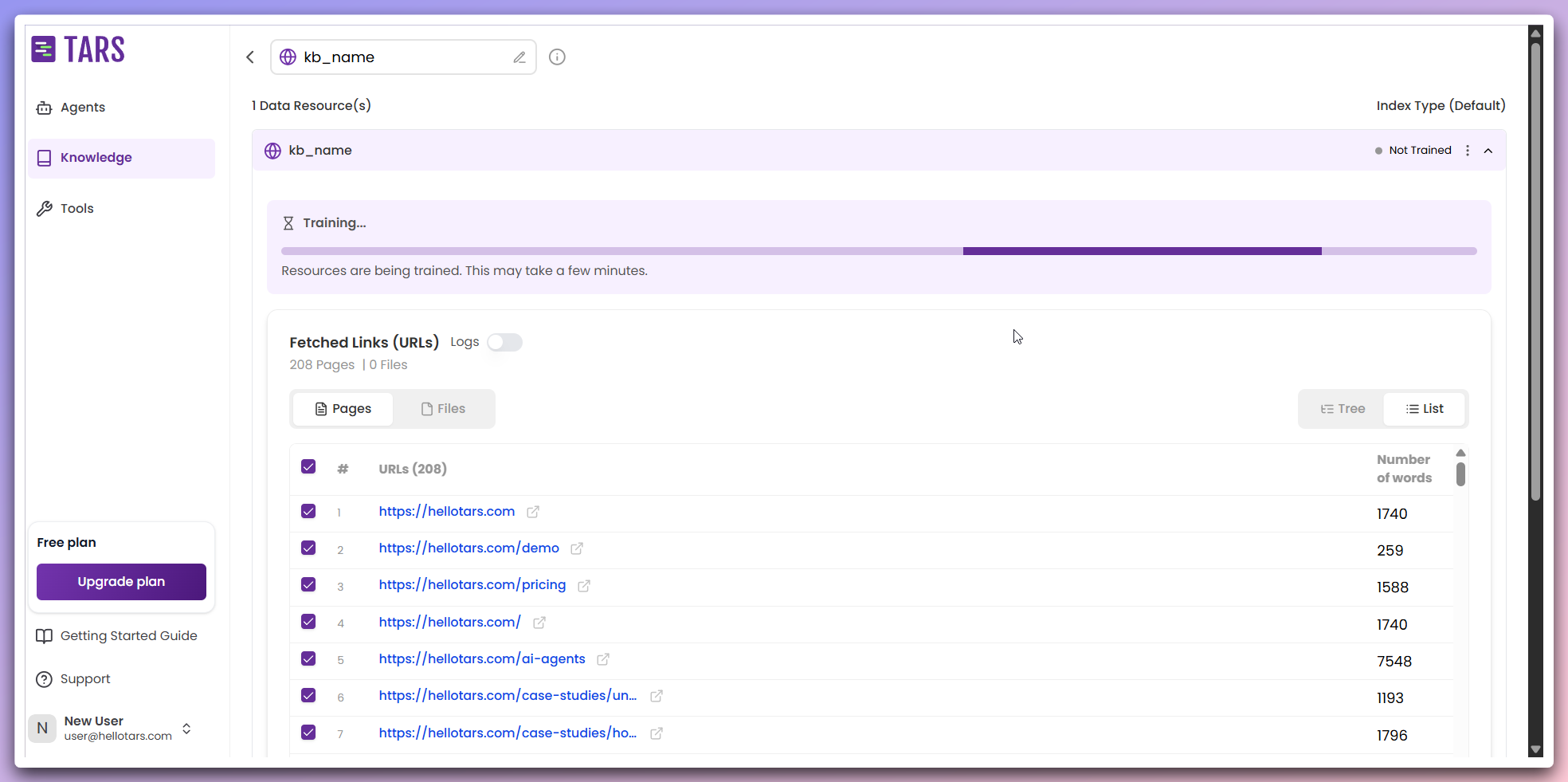Switch to List view
Viewport: 1568px width, 782px height.
pos(1425,409)
